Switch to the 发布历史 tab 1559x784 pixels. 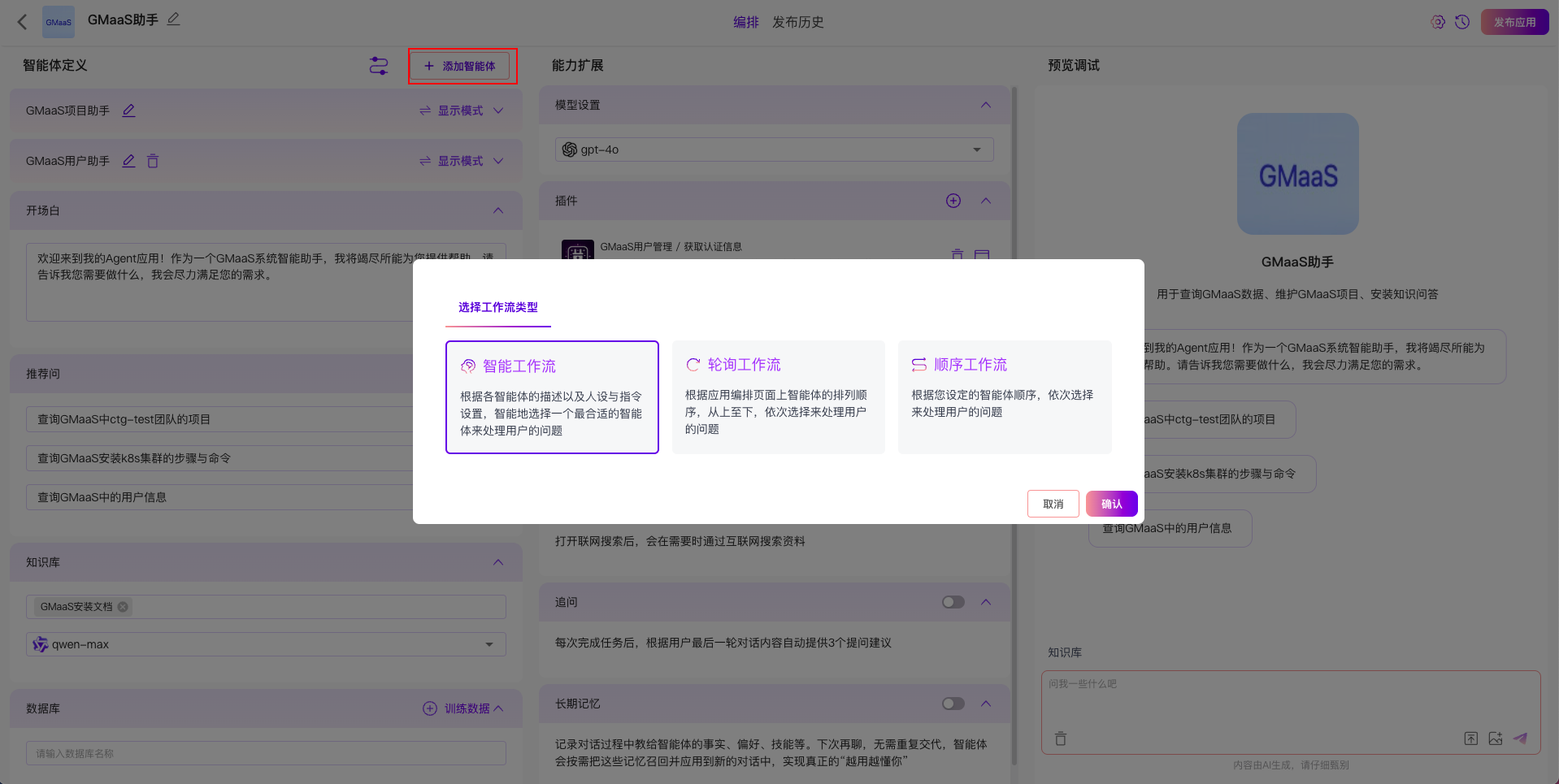pyautogui.click(x=798, y=22)
